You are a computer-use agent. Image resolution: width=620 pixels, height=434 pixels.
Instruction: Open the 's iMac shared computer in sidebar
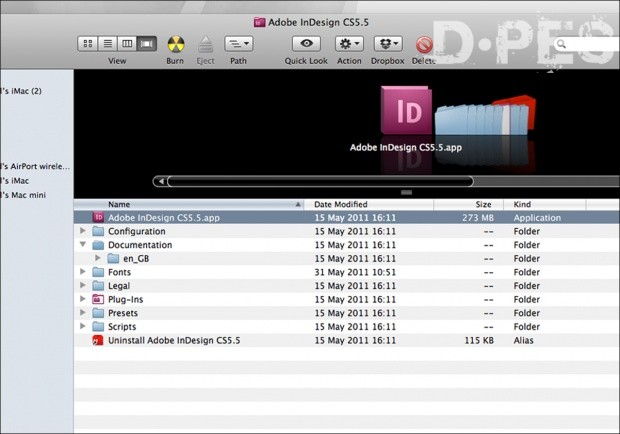pyautogui.click(x=15, y=181)
